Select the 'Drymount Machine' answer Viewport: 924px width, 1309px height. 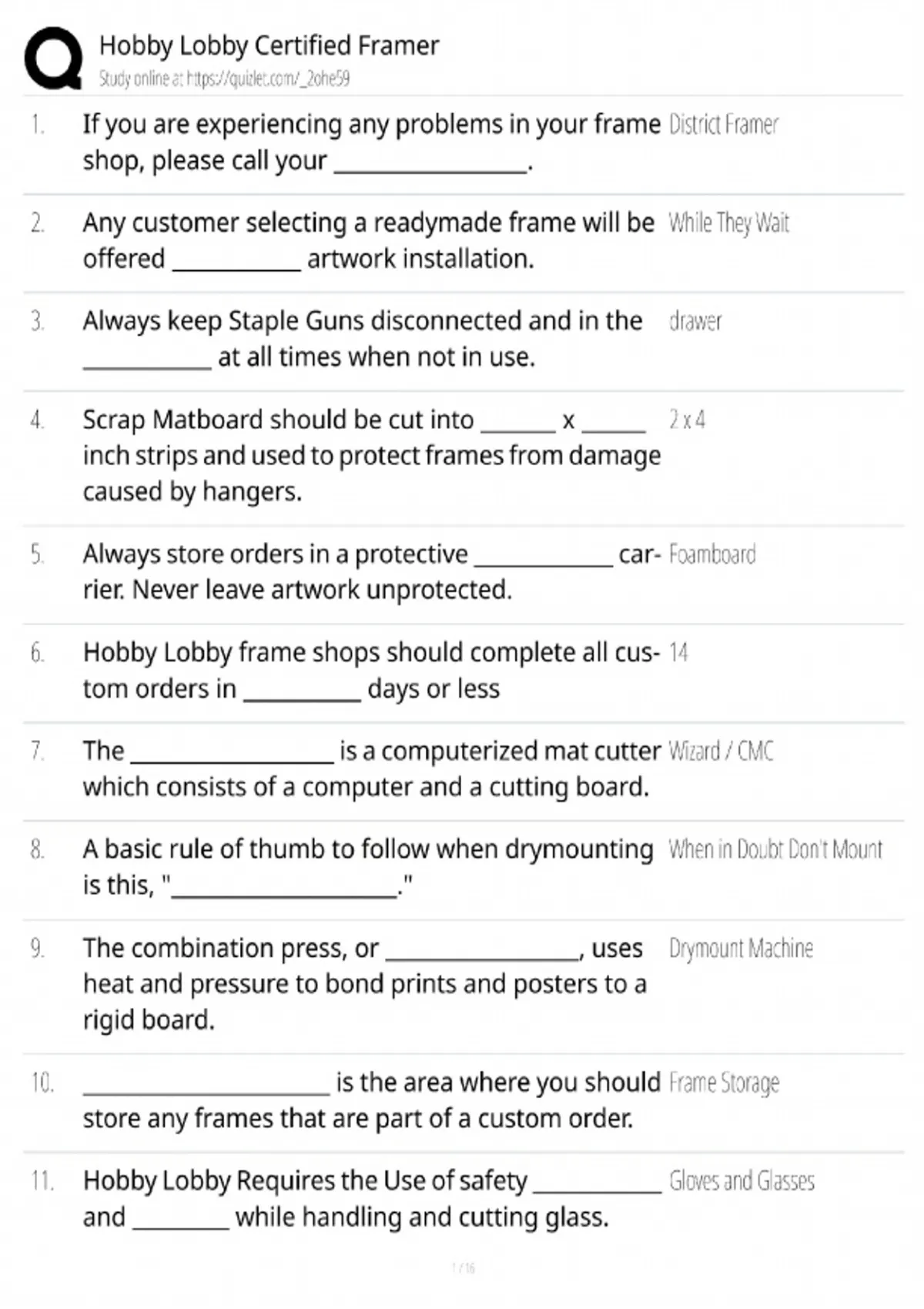click(x=741, y=948)
